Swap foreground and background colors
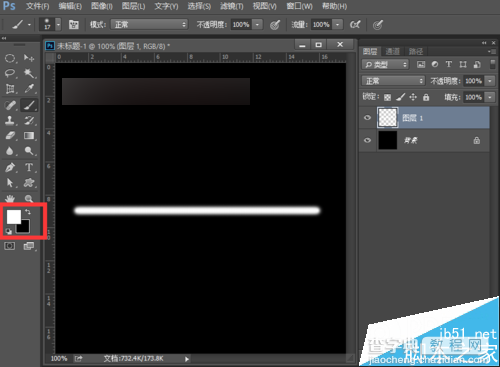The height and width of the screenshot is (367, 500). click(28, 212)
